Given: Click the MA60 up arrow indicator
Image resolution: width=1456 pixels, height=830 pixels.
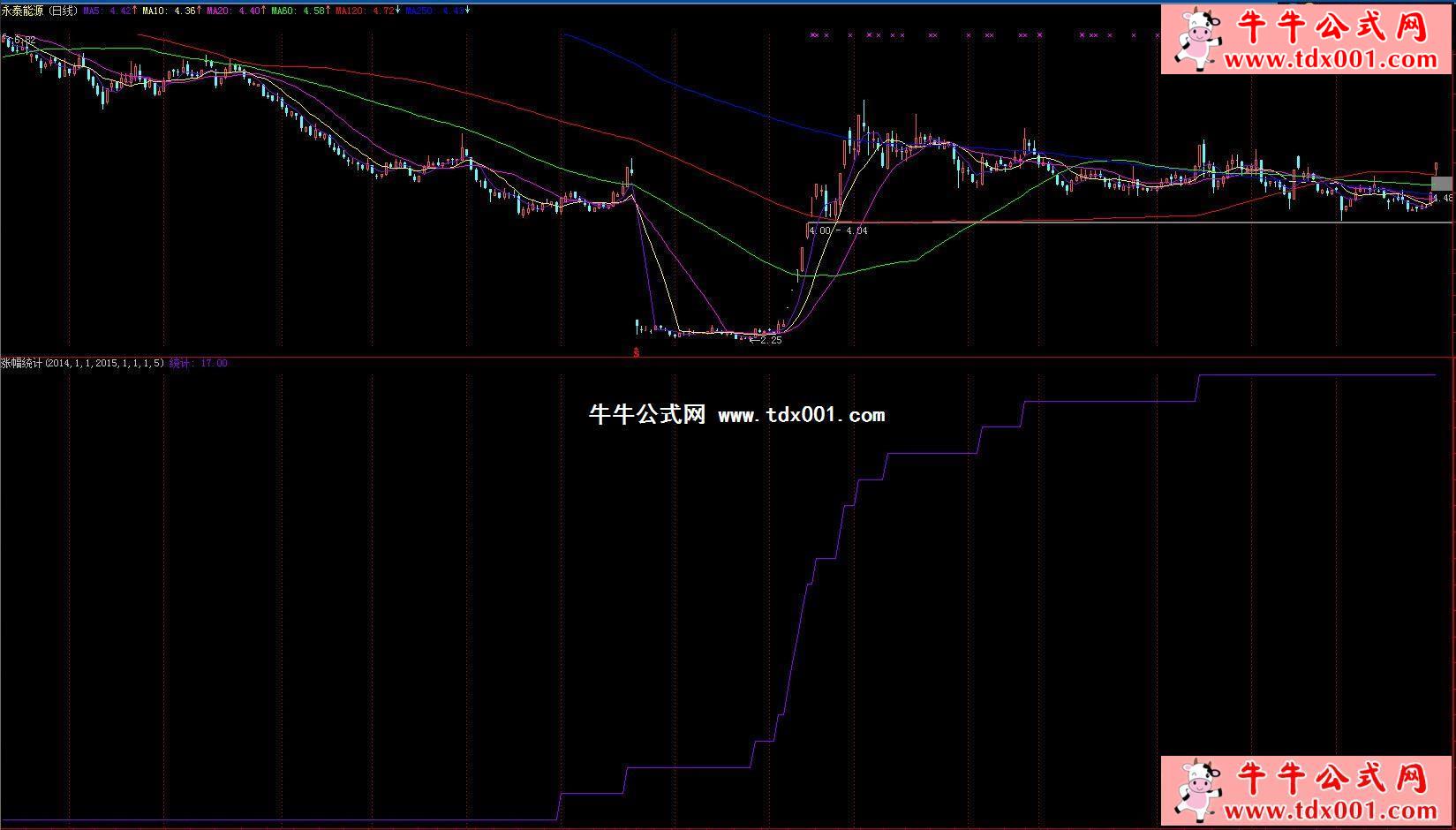Looking at the screenshot, I should click(329, 11).
